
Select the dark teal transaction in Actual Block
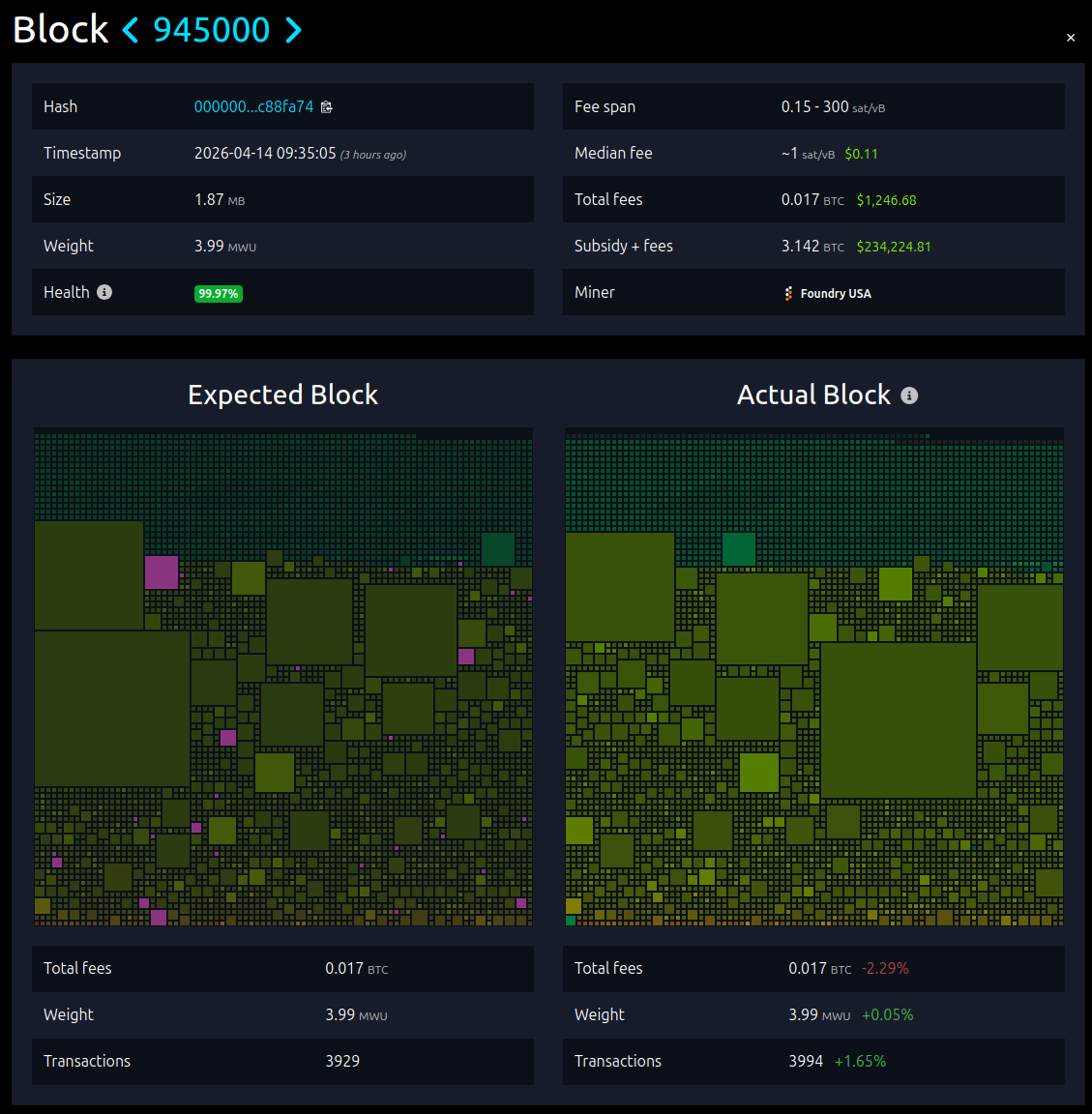[740, 548]
